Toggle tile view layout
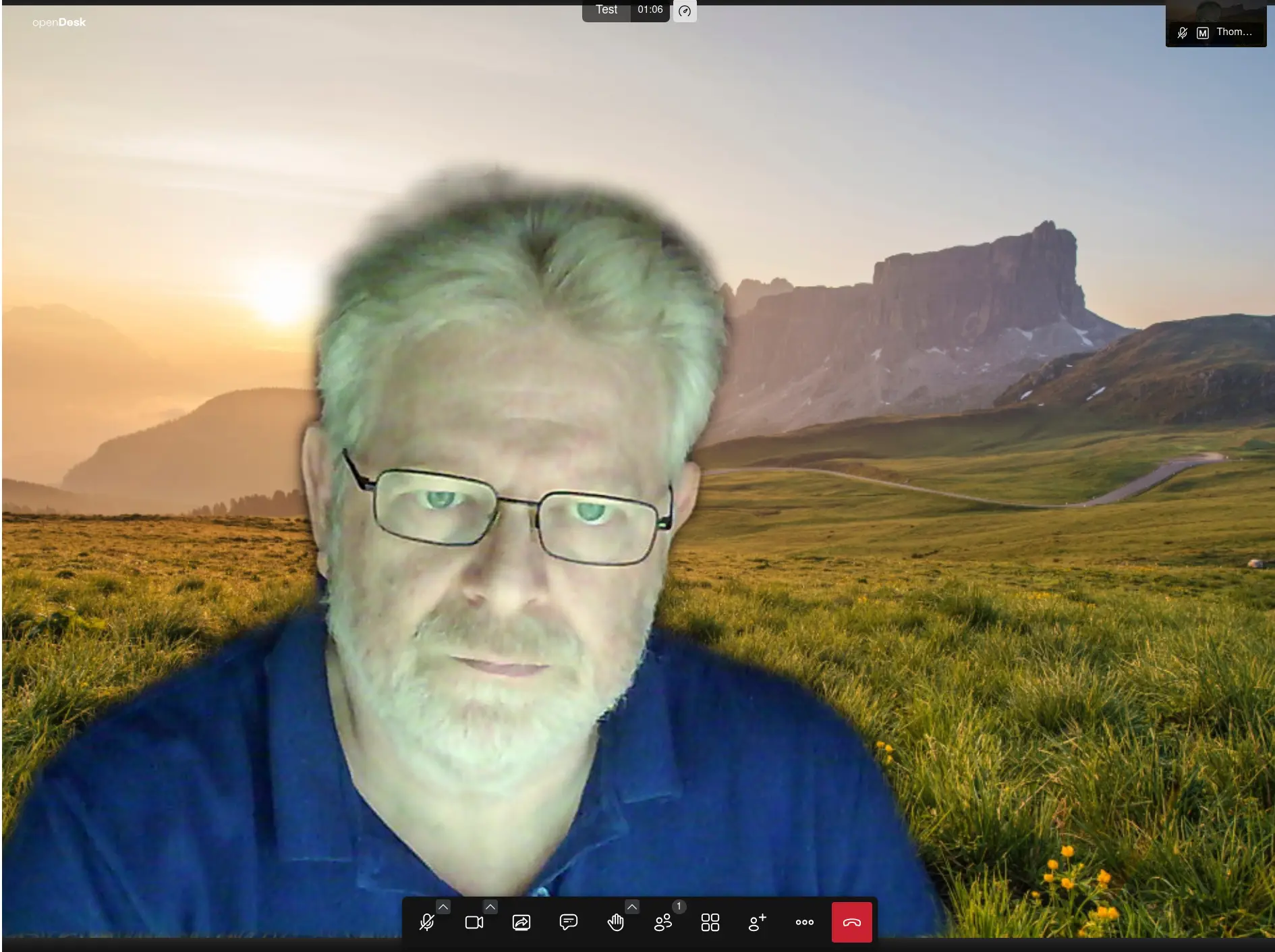Image resolution: width=1275 pixels, height=952 pixels. coord(710,922)
